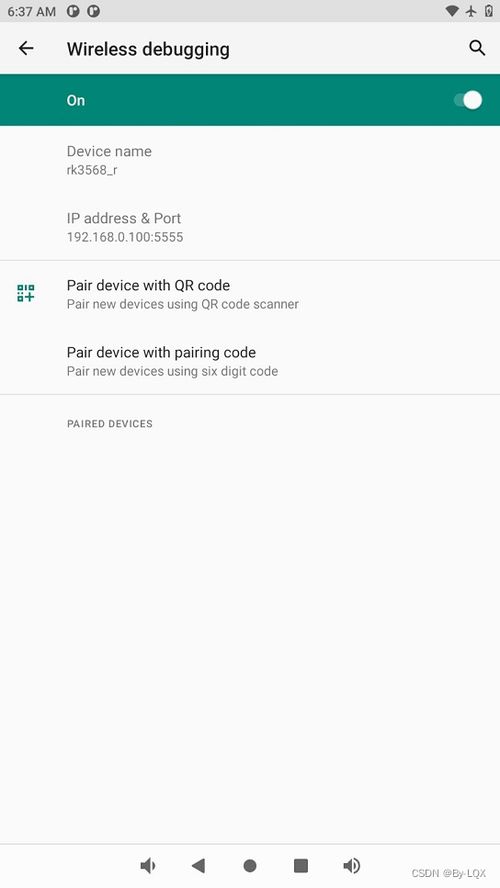
Task: Tap the first notification icon by clock
Action: click(x=73, y=11)
